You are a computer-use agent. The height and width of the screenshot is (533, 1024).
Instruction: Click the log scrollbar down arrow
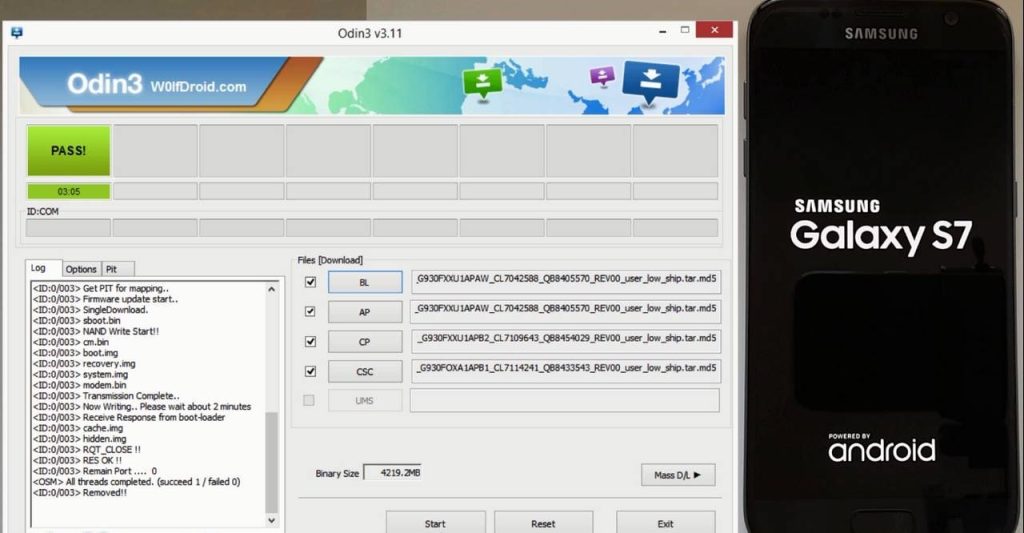(272, 521)
